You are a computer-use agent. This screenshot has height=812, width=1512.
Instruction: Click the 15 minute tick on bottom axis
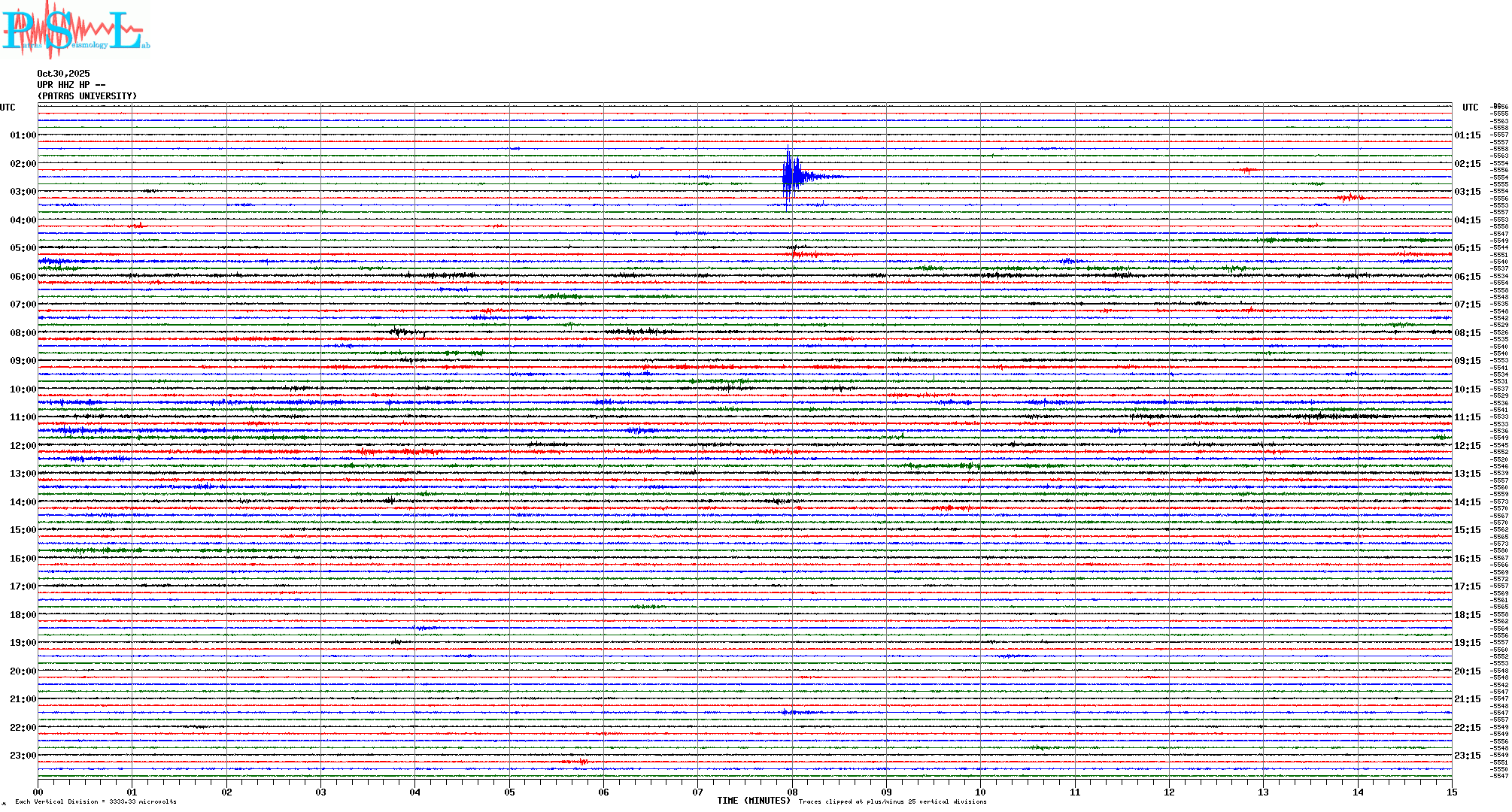[1451, 792]
